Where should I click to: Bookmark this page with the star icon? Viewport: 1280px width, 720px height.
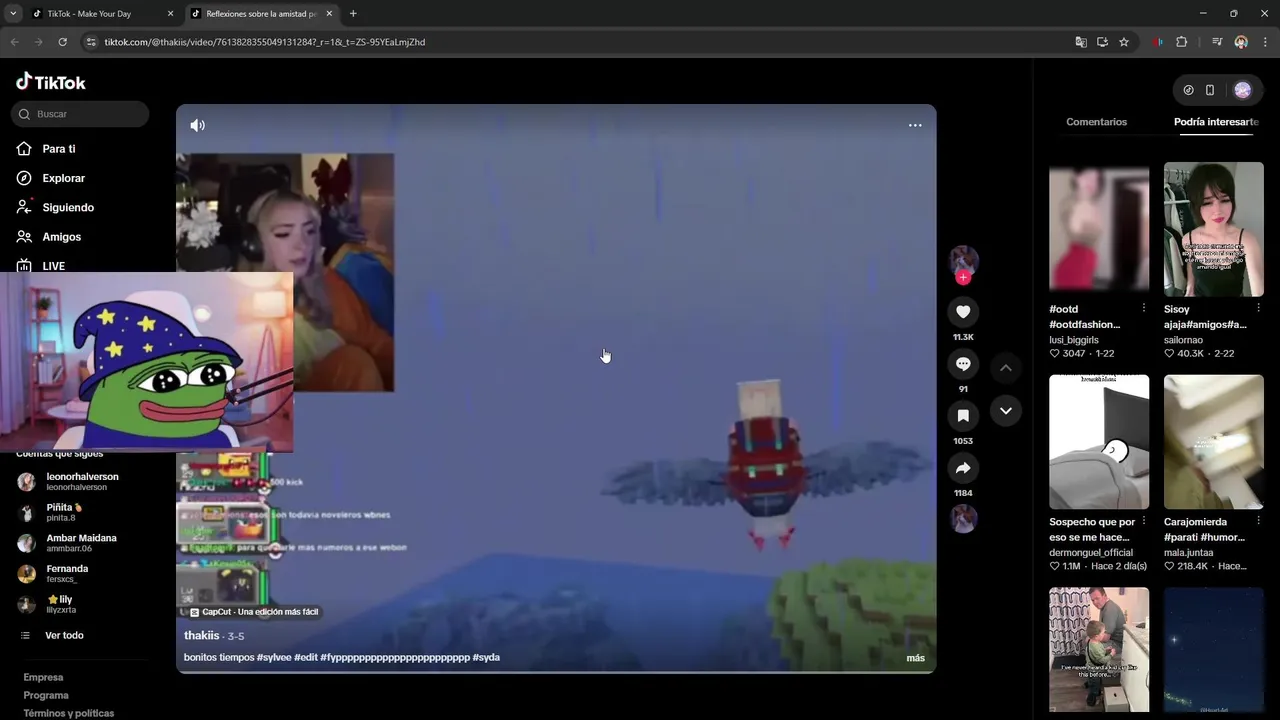coord(1124,42)
